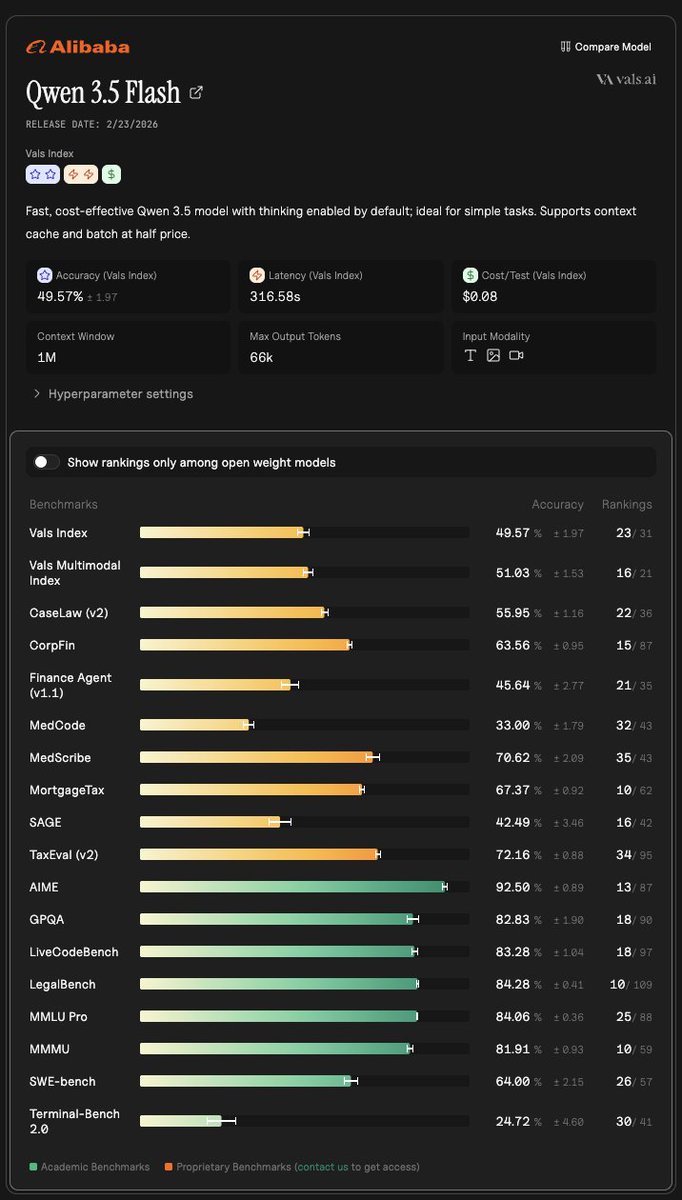
Task: Select the Terminal-Bench 2.0 benchmark label
Action: (x=74, y=1121)
